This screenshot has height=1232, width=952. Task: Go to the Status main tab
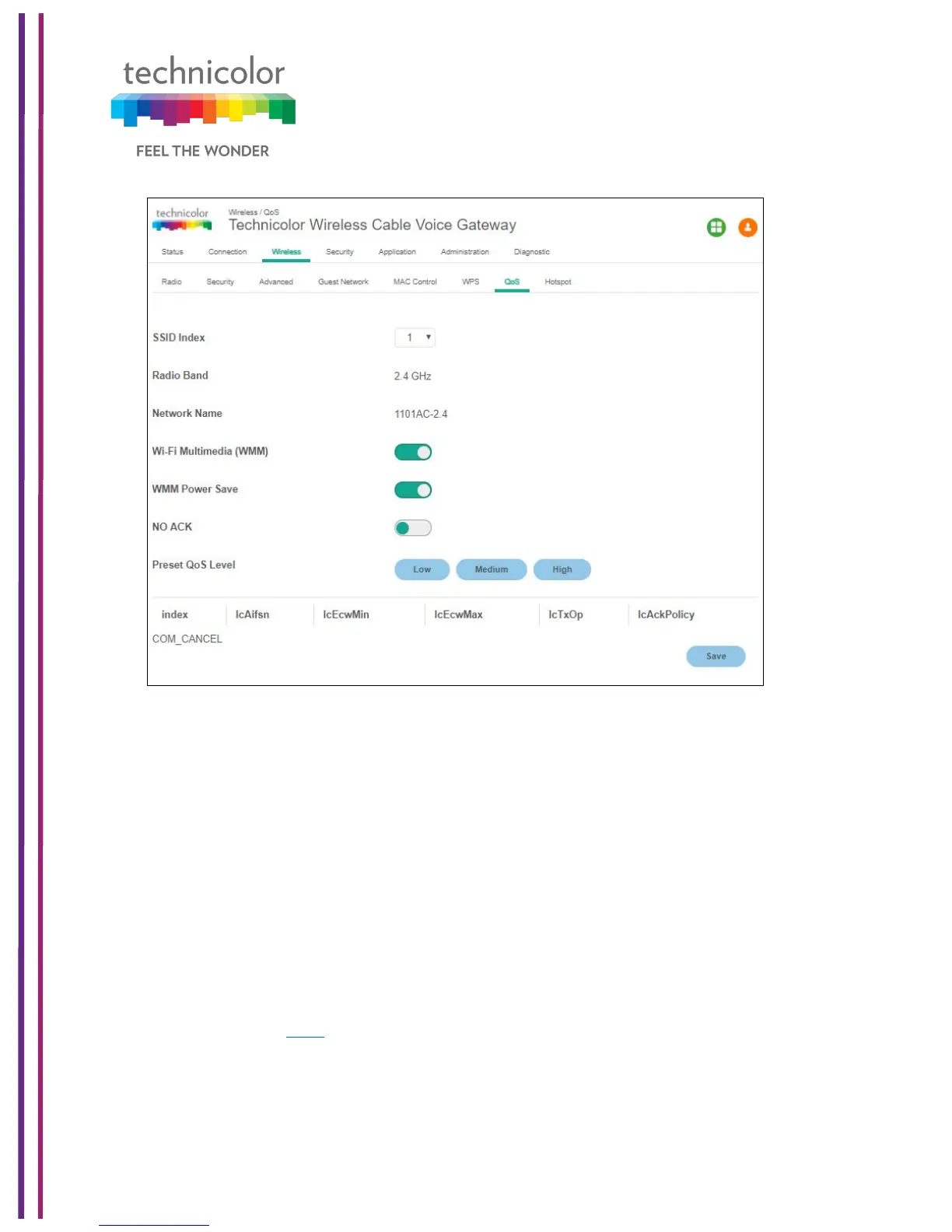[x=173, y=252]
